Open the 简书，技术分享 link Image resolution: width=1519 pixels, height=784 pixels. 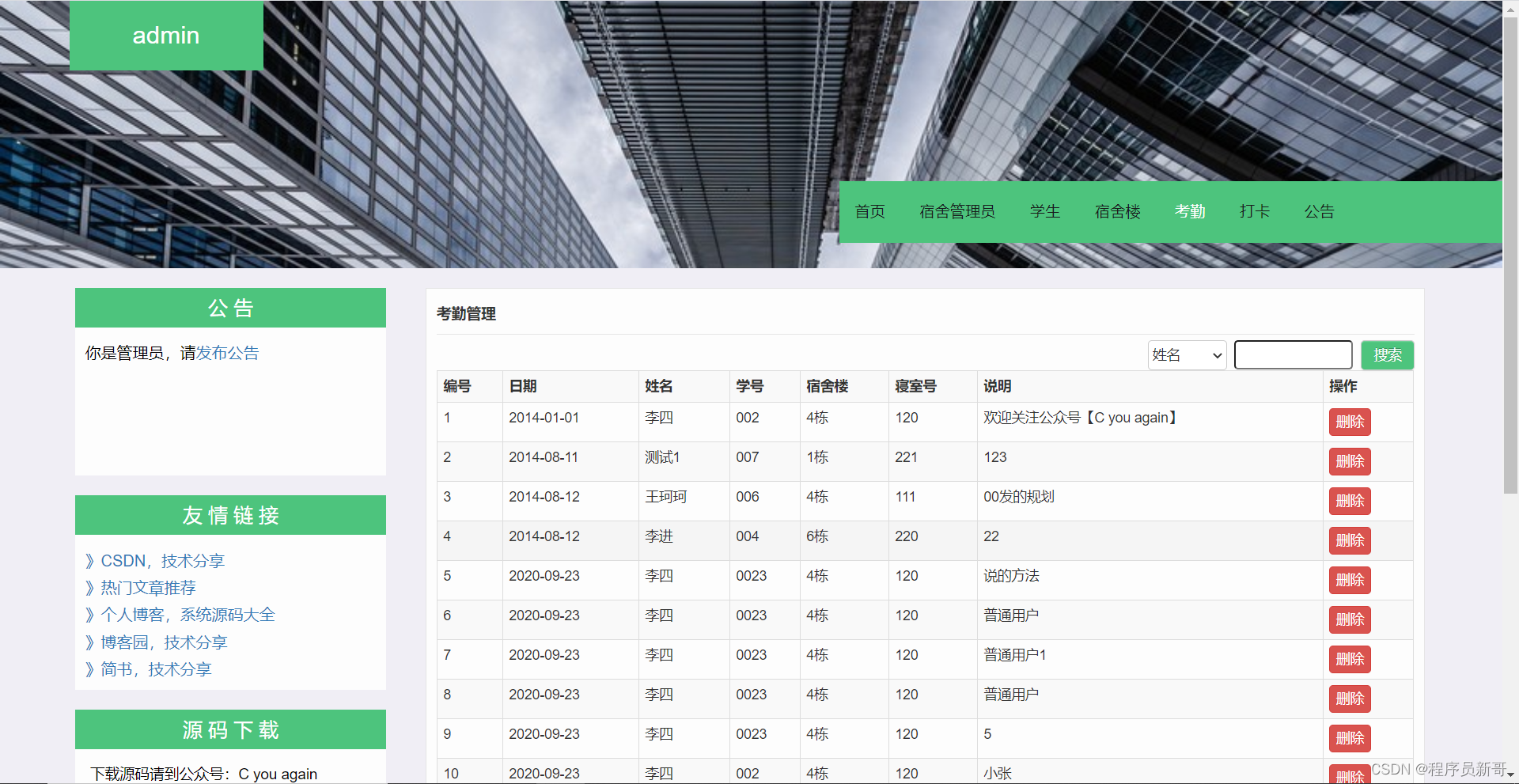click(x=156, y=669)
